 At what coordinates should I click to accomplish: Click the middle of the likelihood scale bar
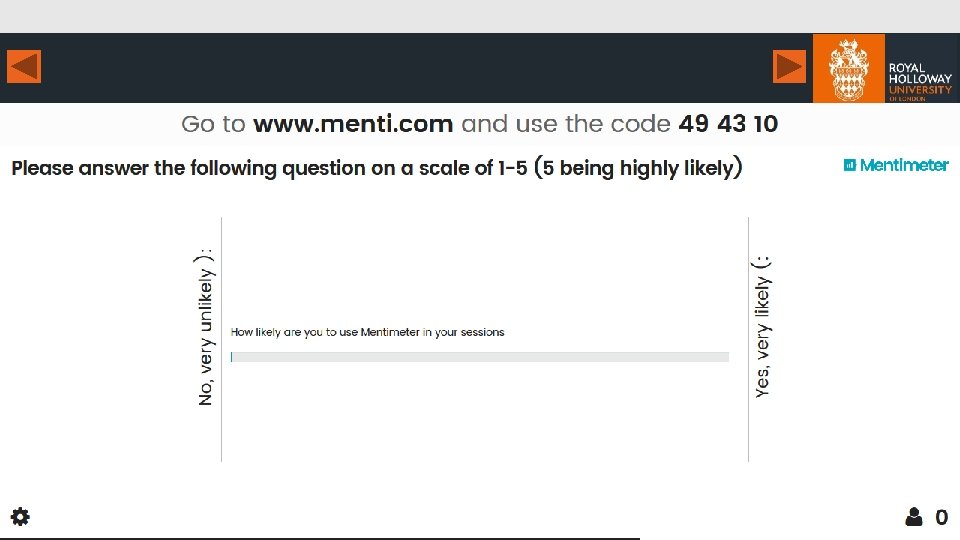[480, 357]
